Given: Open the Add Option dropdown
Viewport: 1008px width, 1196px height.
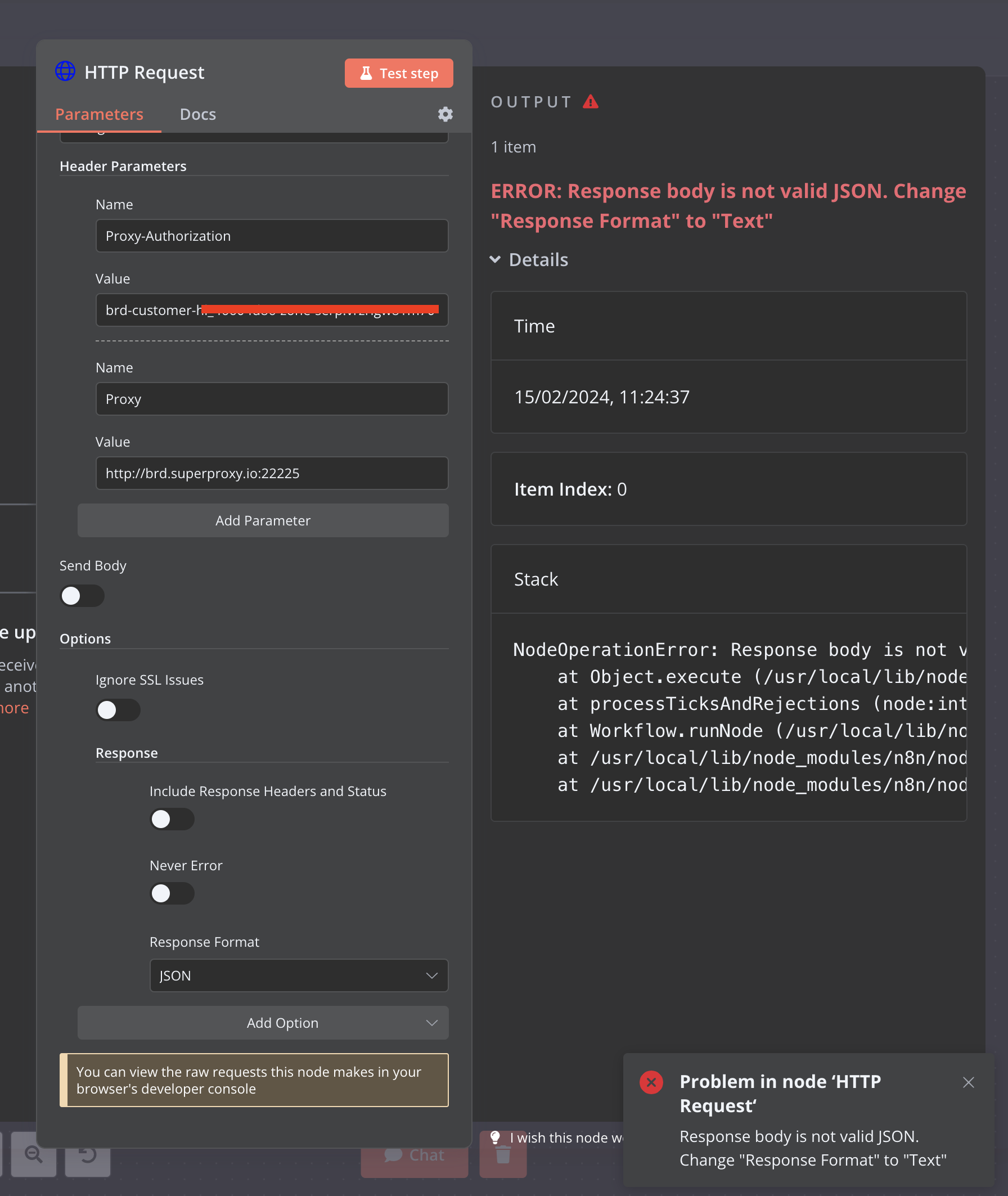Looking at the screenshot, I should click(x=263, y=1023).
